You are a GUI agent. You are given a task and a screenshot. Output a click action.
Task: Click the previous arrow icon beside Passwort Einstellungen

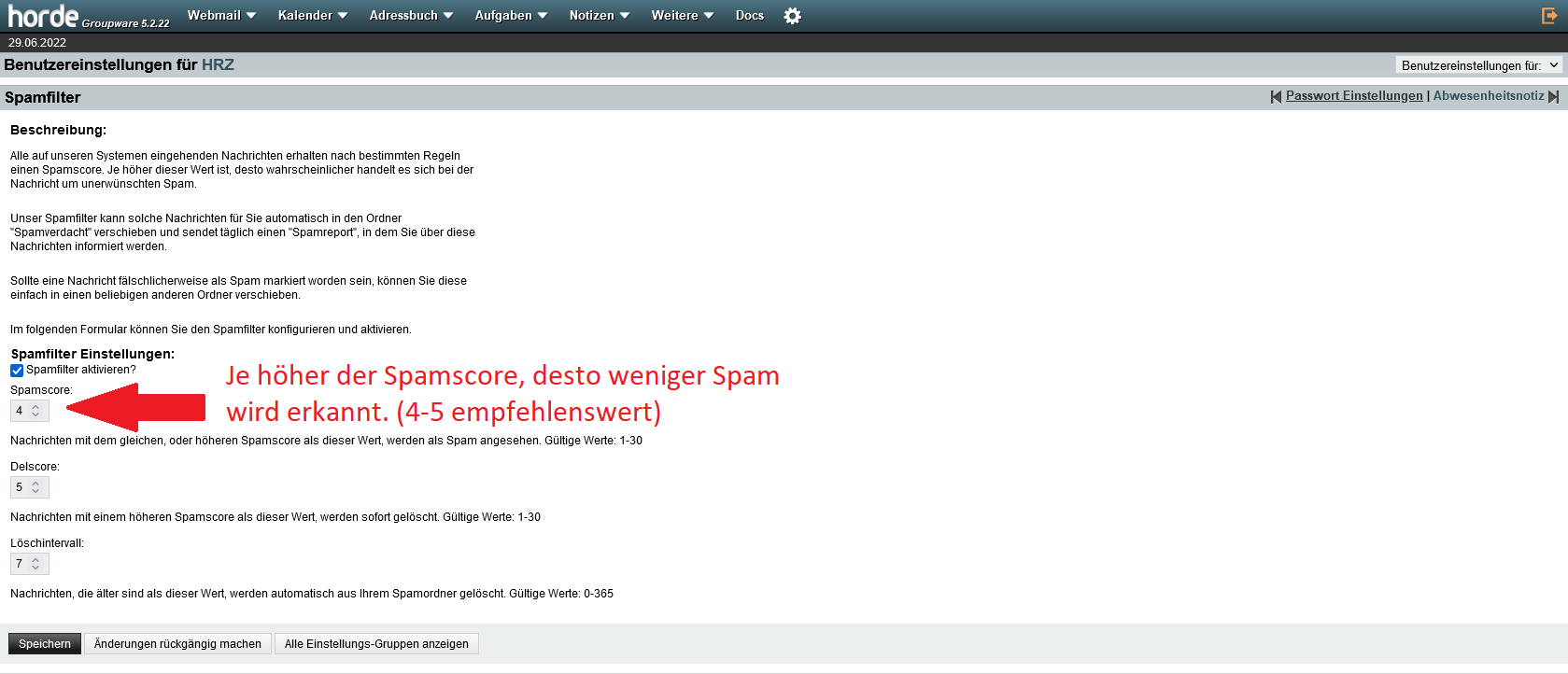tap(1276, 97)
